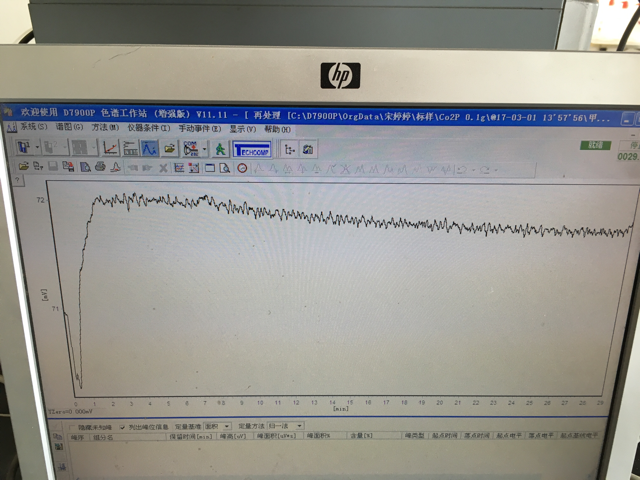Open the 系统(S) menu
The image size is (640, 481).
[x=33, y=127]
